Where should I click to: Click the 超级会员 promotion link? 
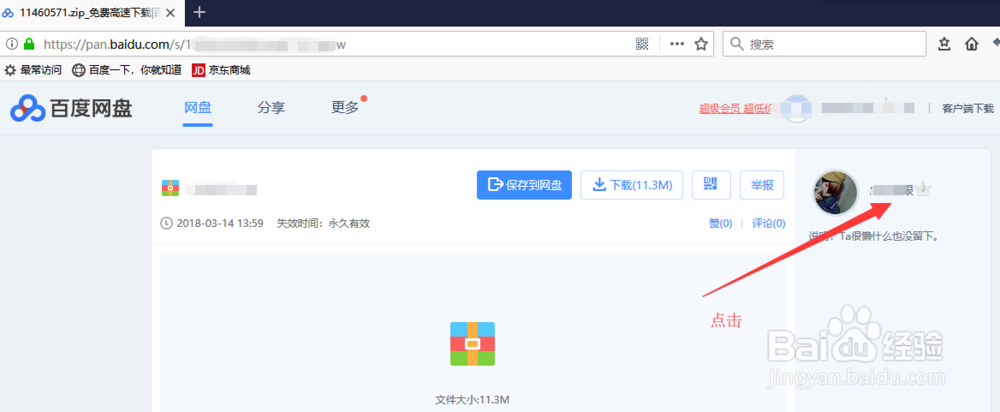tap(735, 108)
